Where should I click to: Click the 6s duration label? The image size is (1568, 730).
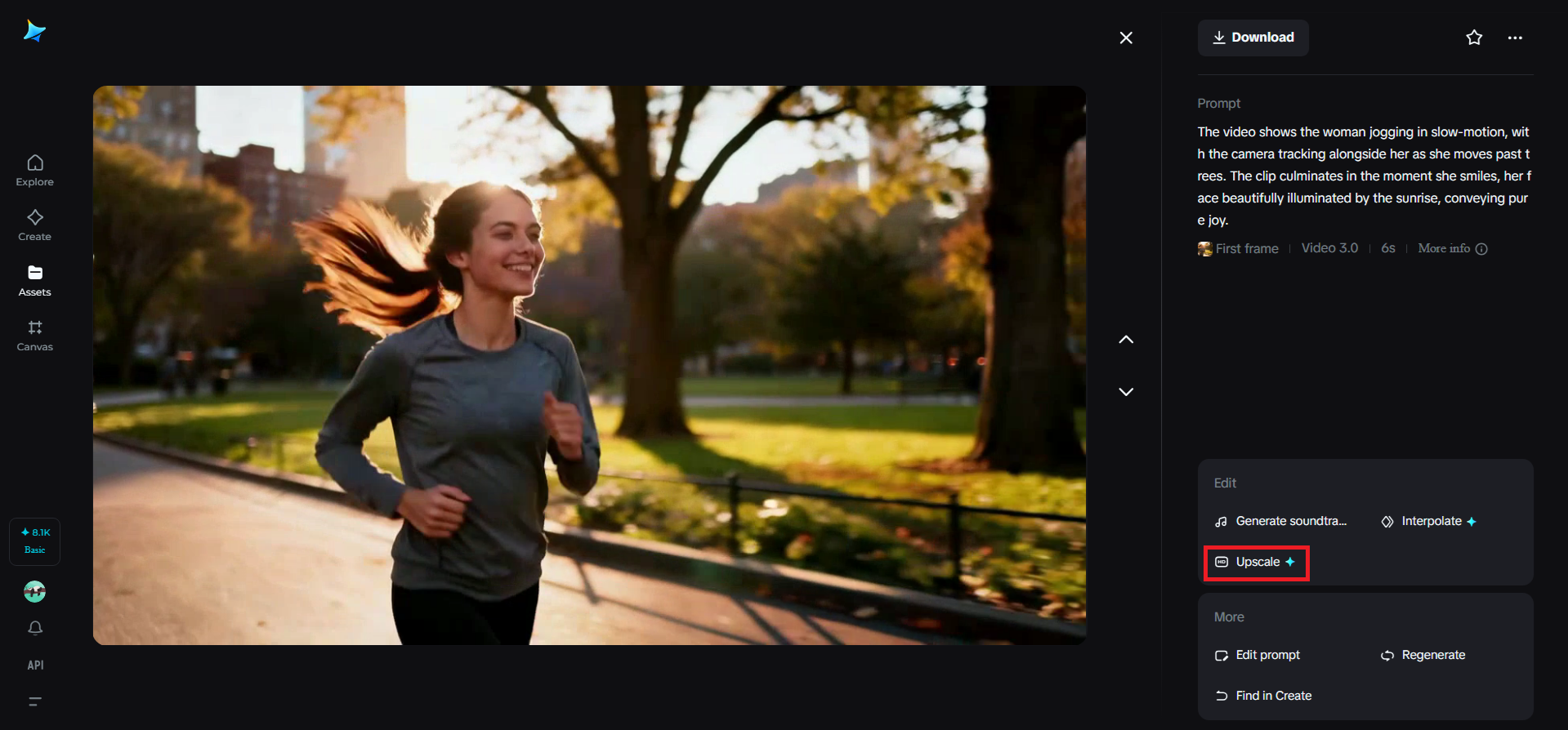tap(1388, 248)
